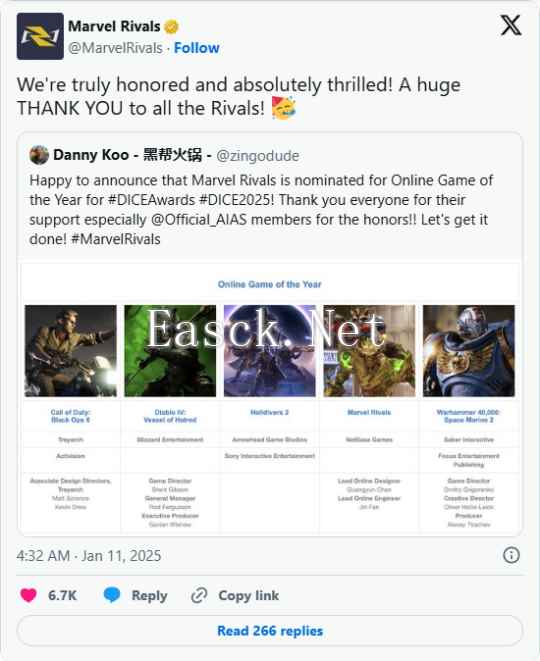
Task: Open the 4:32 AM Jan 11, 2025 timestamp
Action: pos(89,556)
